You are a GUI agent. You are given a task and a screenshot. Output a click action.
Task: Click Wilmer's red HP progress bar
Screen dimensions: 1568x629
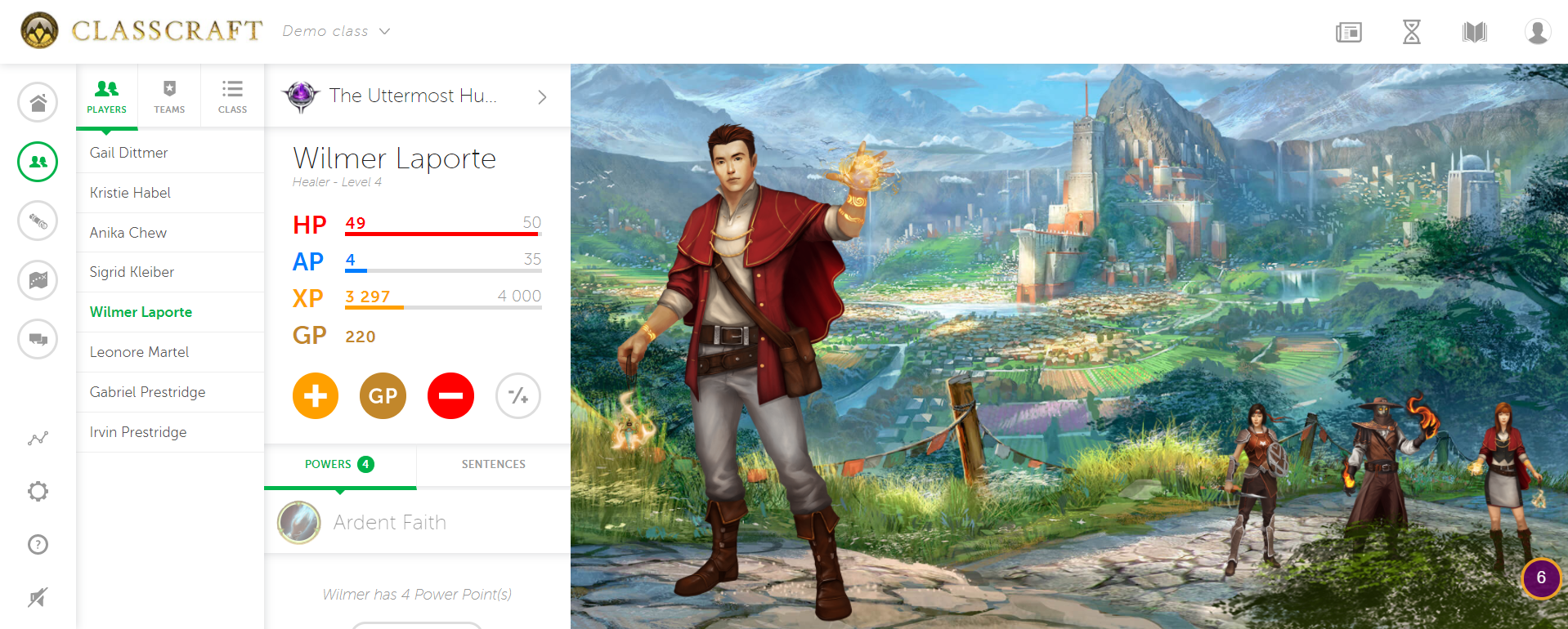[443, 234]
